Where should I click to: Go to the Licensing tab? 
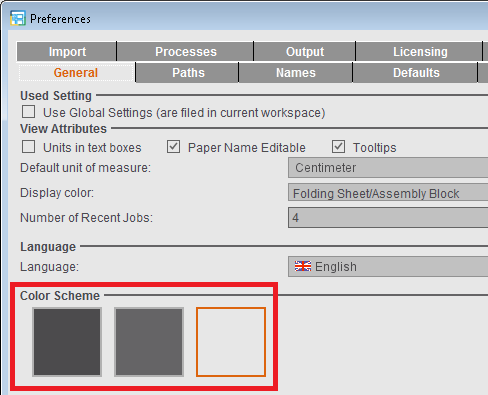coord(419,52)
